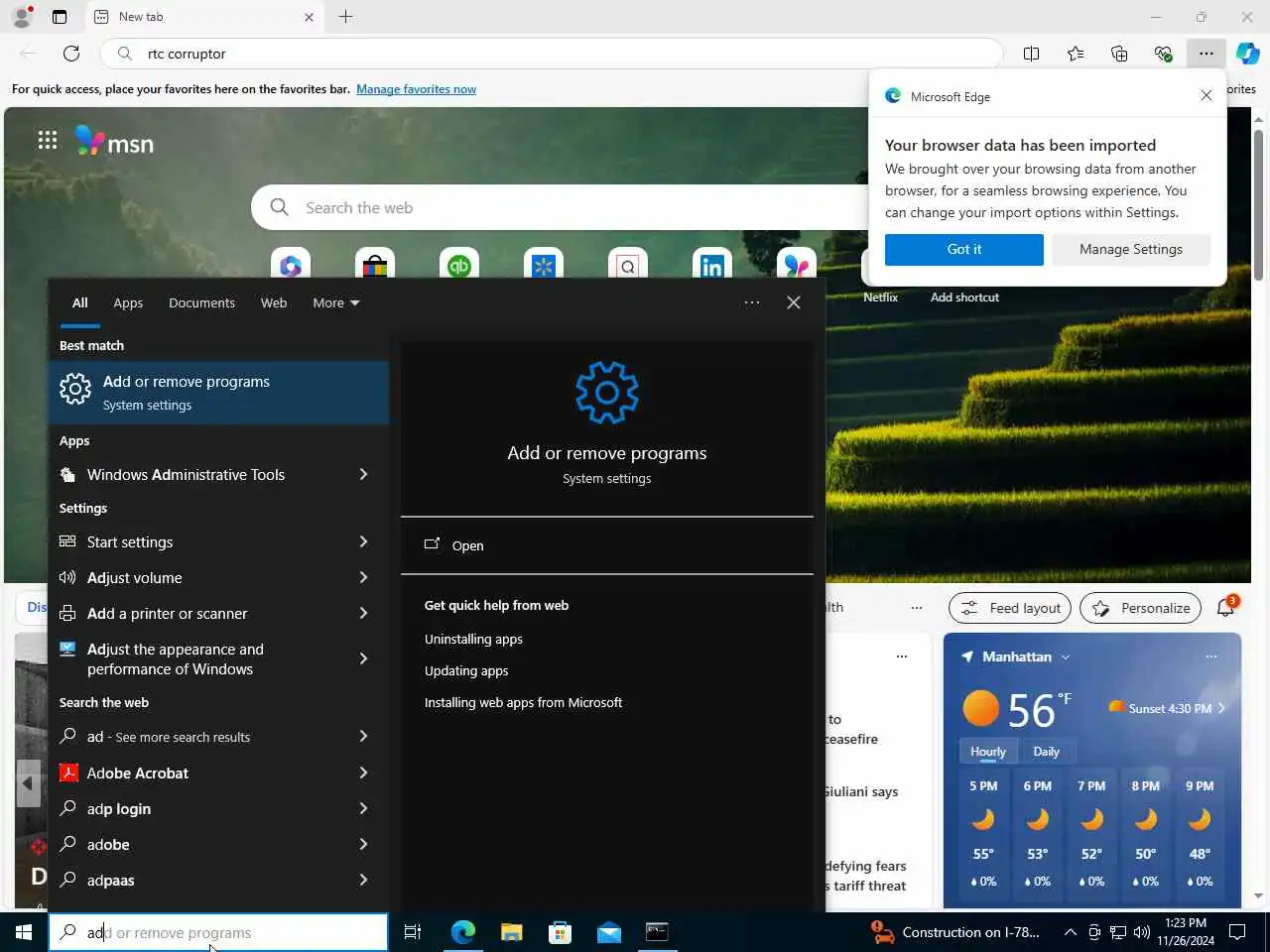1270x952 pixels.
Task: Open the MSN app launcher grid
Action: [x=47, y=140]
